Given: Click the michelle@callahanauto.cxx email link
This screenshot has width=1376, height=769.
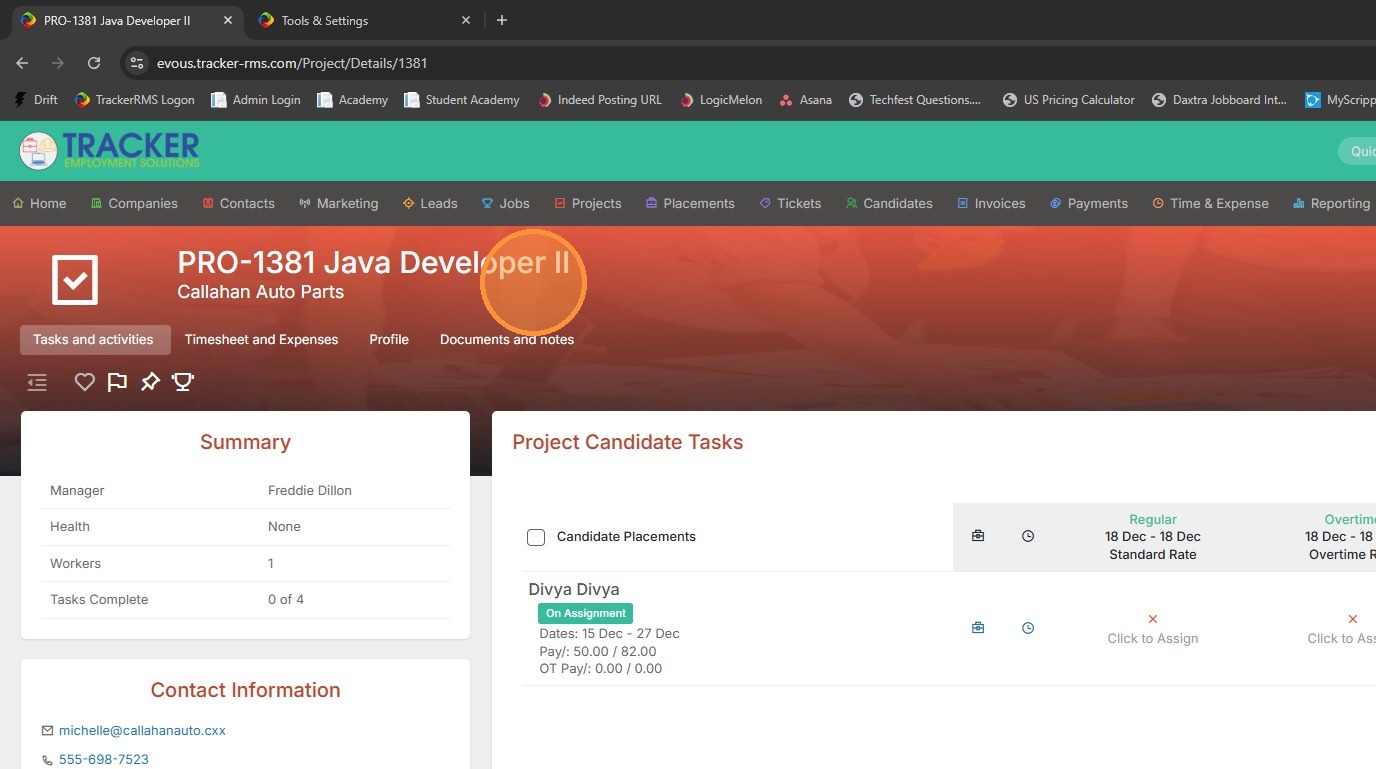Looking at the screenshot, I should (x=142, y=730).
